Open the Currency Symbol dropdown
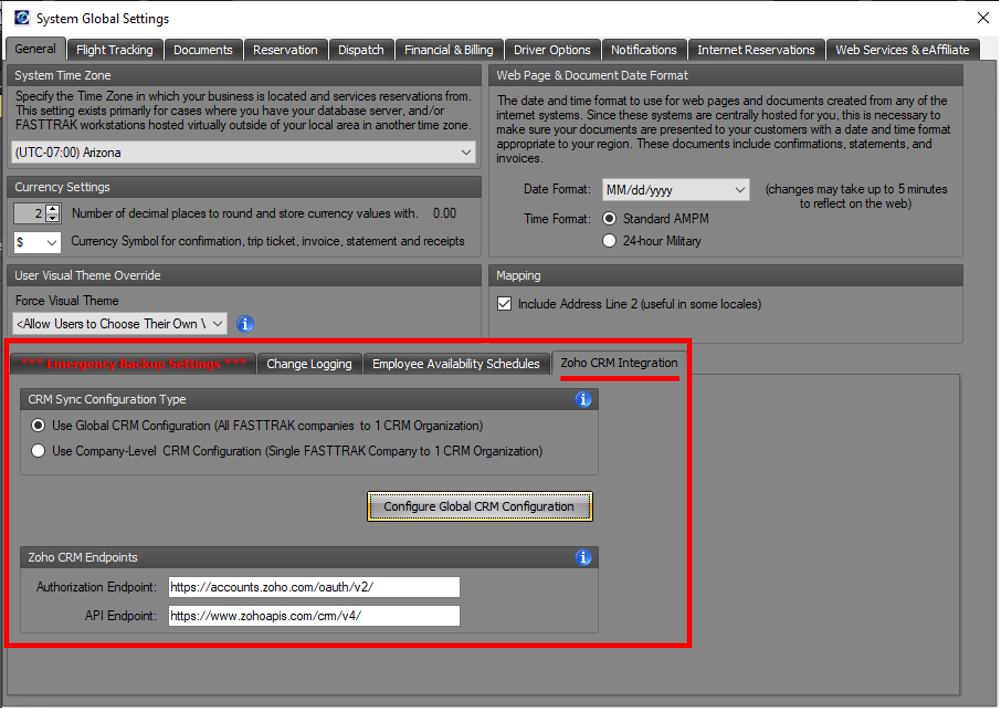 [x=37, y=242]
